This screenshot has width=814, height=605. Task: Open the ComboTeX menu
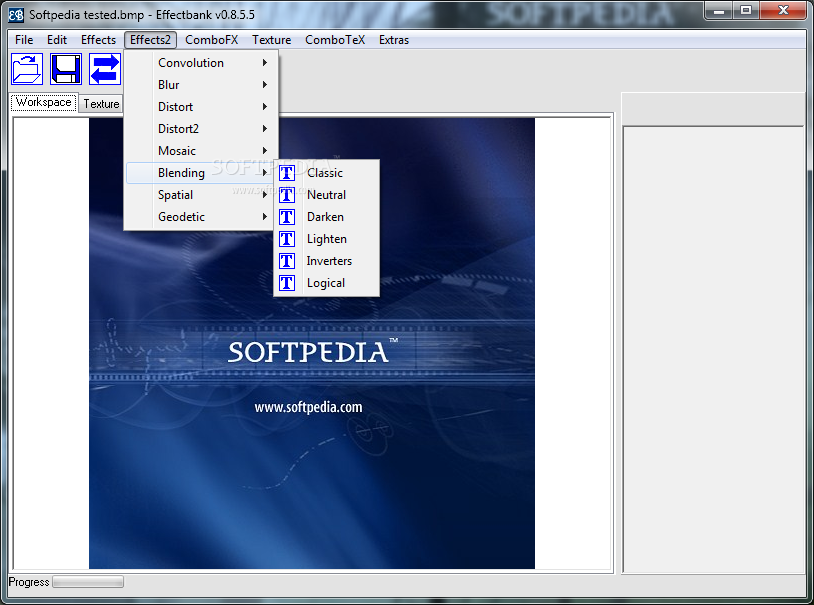(x=335, y=40)
